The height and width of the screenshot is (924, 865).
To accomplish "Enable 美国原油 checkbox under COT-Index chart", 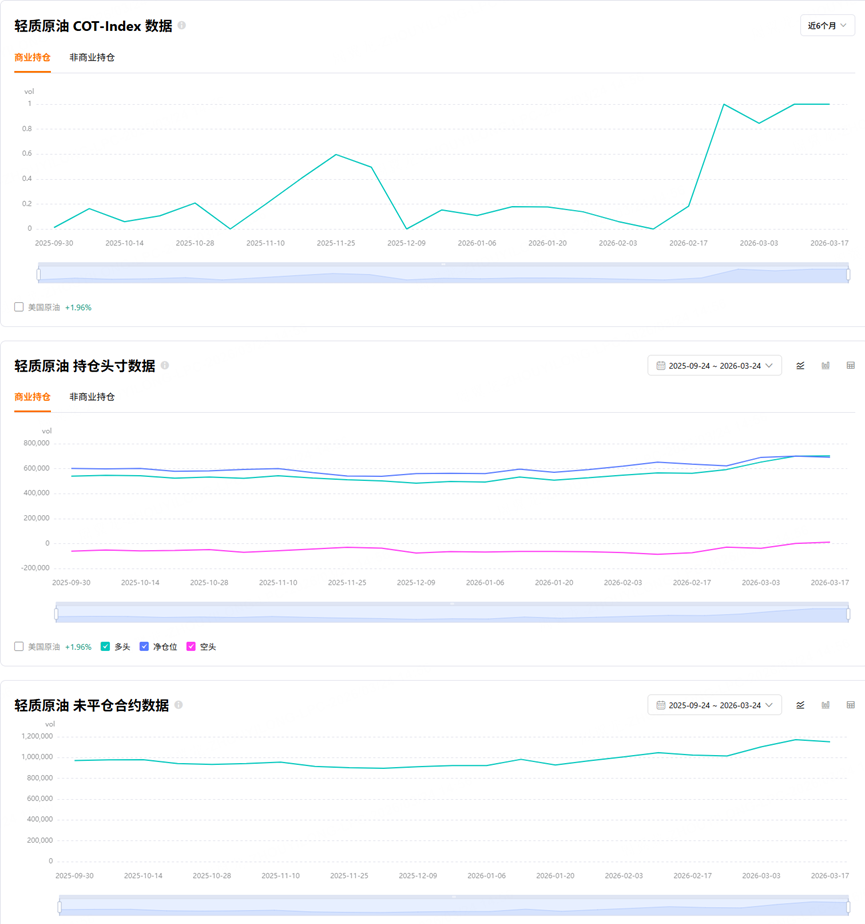I will (19, 307).
